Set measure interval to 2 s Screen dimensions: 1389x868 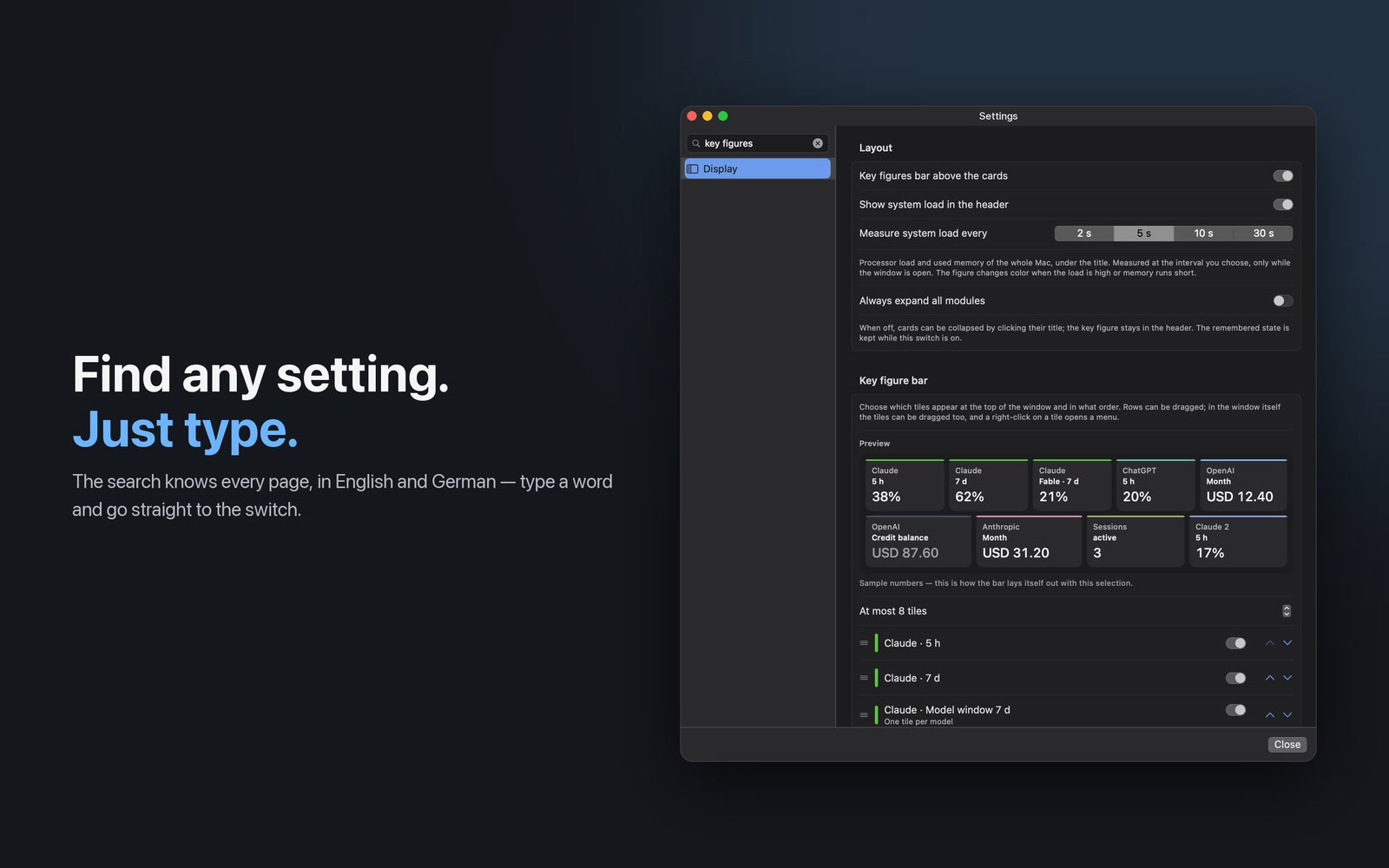(x=1084, y=233)
